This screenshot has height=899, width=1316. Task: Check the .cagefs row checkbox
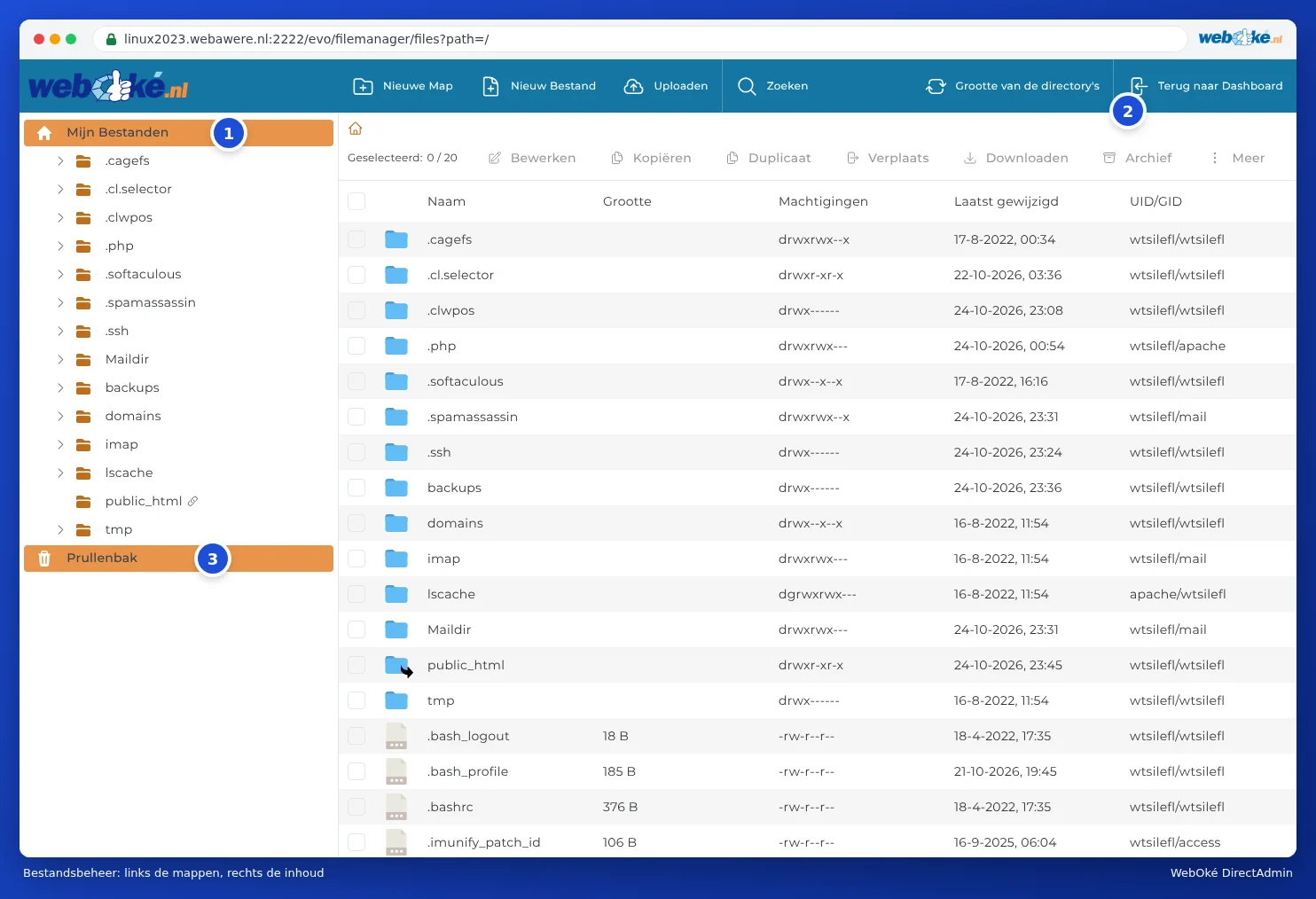click(356, 239)
